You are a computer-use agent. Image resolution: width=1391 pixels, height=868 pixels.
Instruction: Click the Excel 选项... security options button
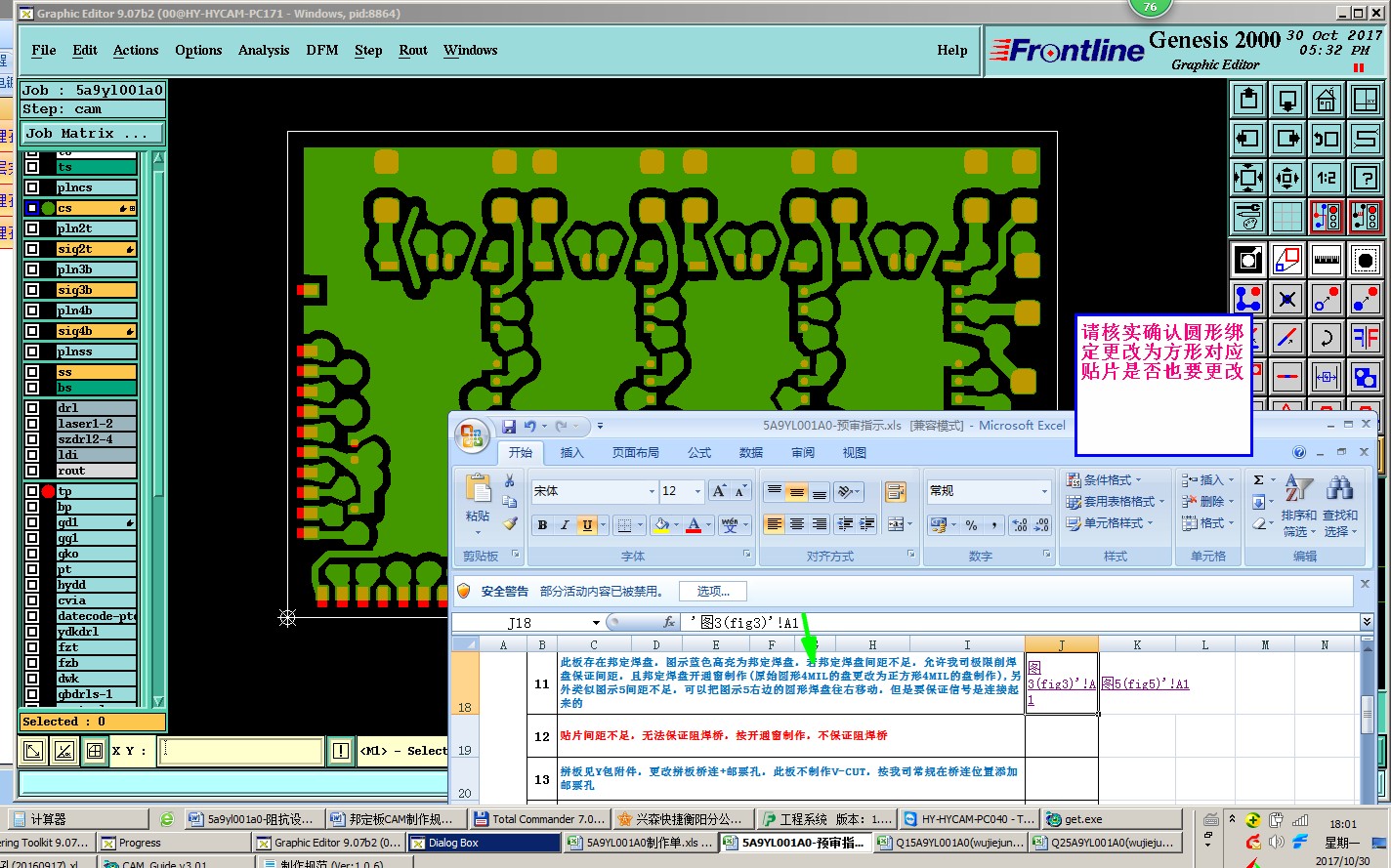pyautogui.click(x=713, y=592)
